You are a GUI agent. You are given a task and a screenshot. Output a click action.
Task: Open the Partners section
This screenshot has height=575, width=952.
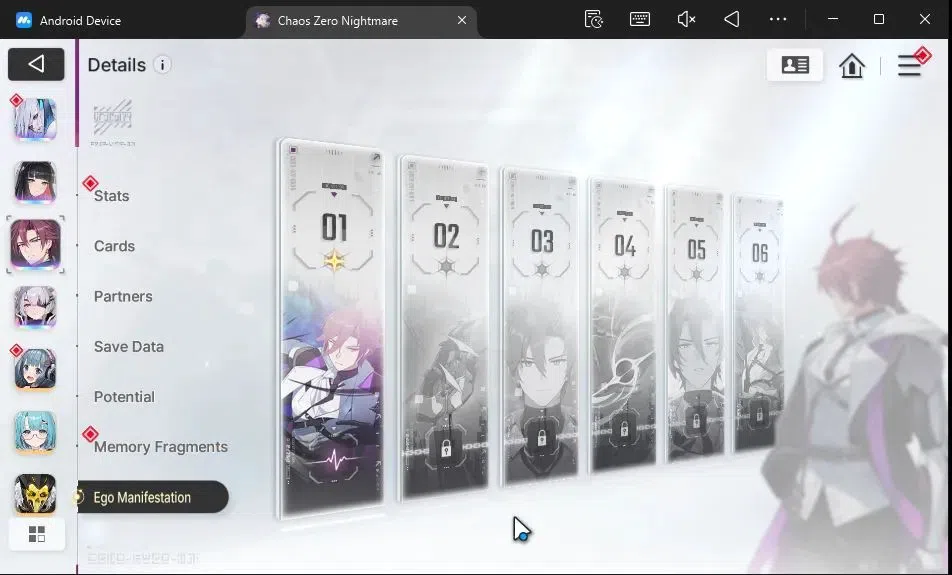click(x=123, y=296)
